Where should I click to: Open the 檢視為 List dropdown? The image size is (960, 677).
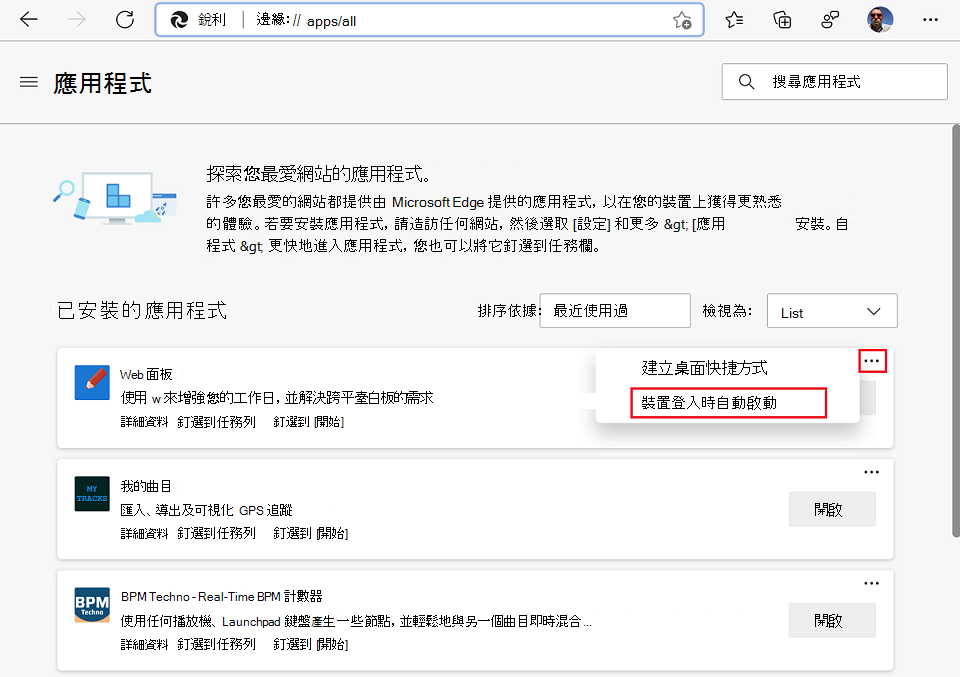click(832, 310)
